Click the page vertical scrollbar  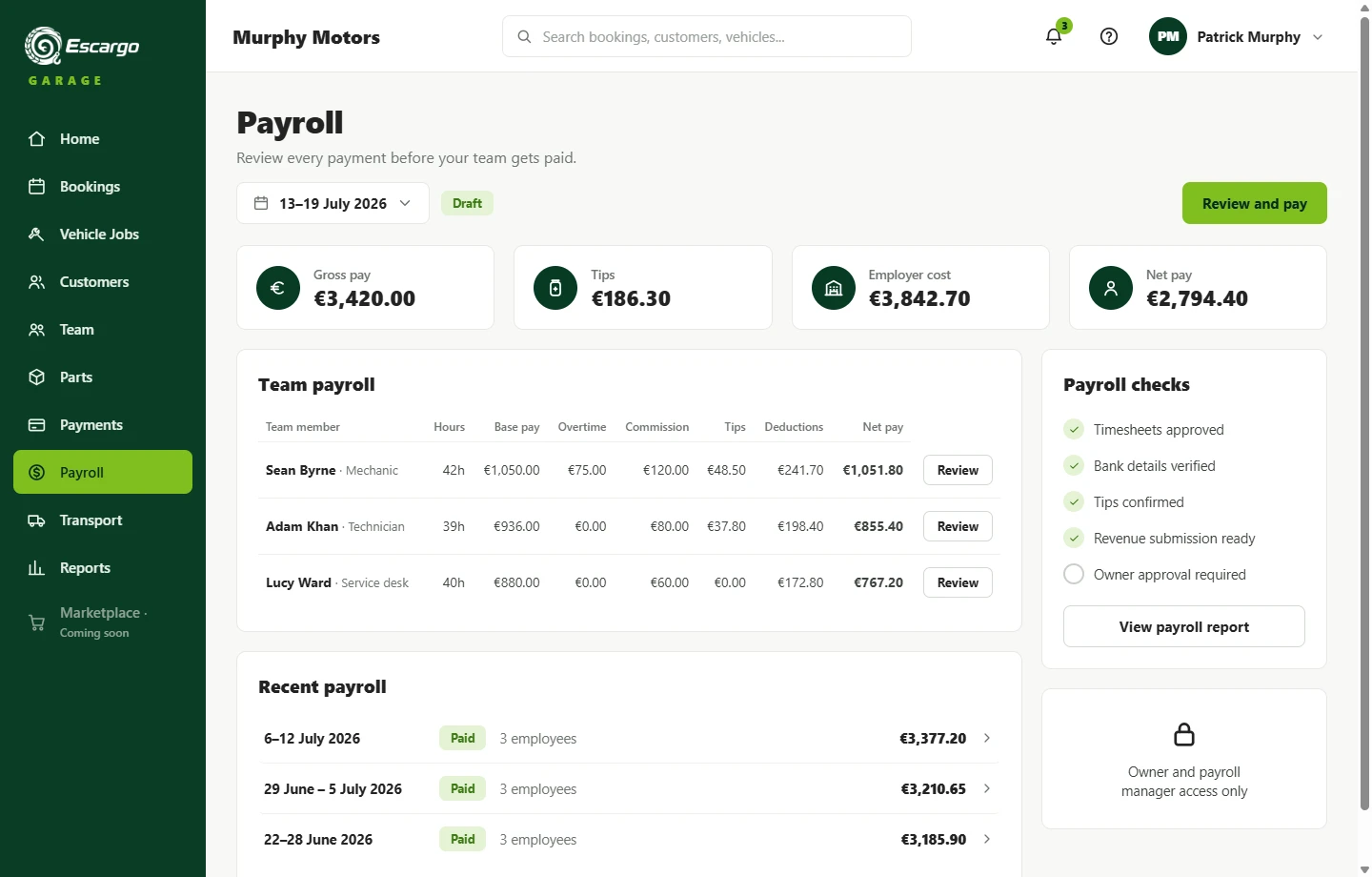[1364, 413]
